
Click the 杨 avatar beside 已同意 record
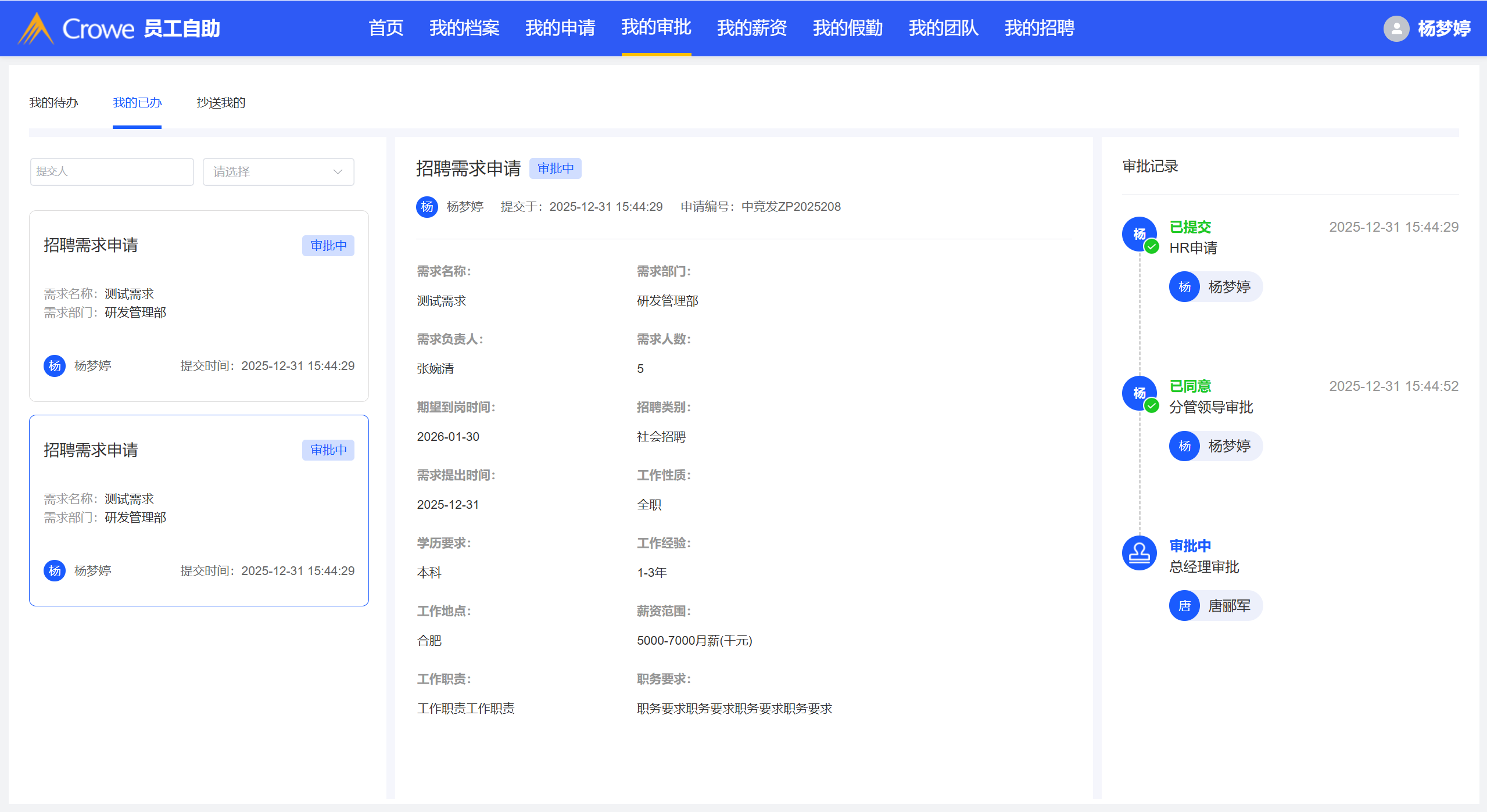tap(1139, 393)
